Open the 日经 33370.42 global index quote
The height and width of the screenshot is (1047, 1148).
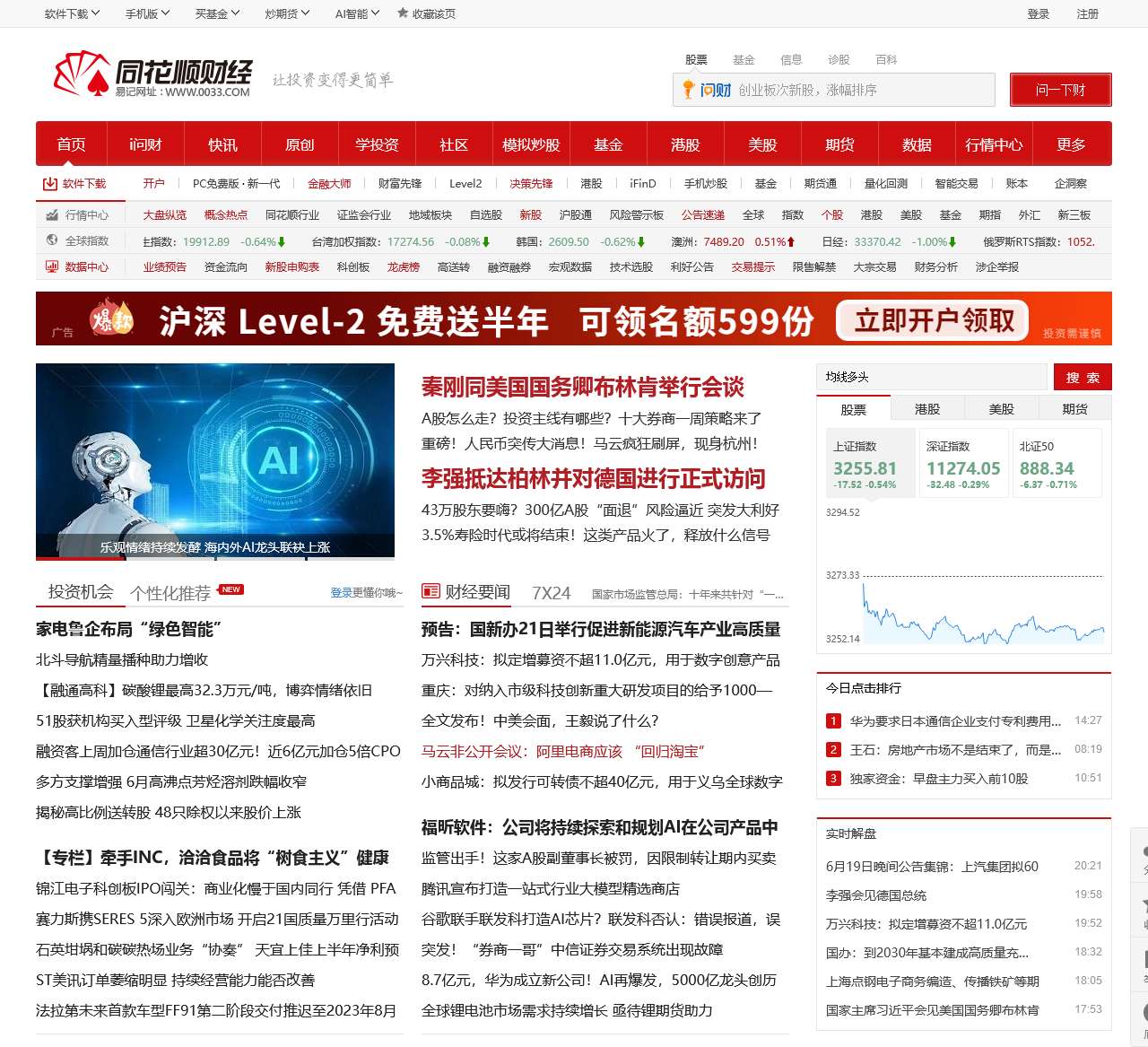pos(889,241)
